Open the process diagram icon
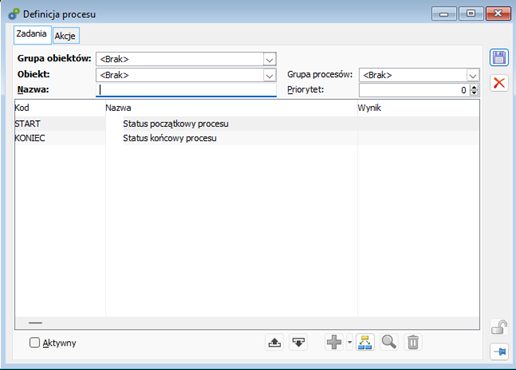 click(x=365, y=342)
